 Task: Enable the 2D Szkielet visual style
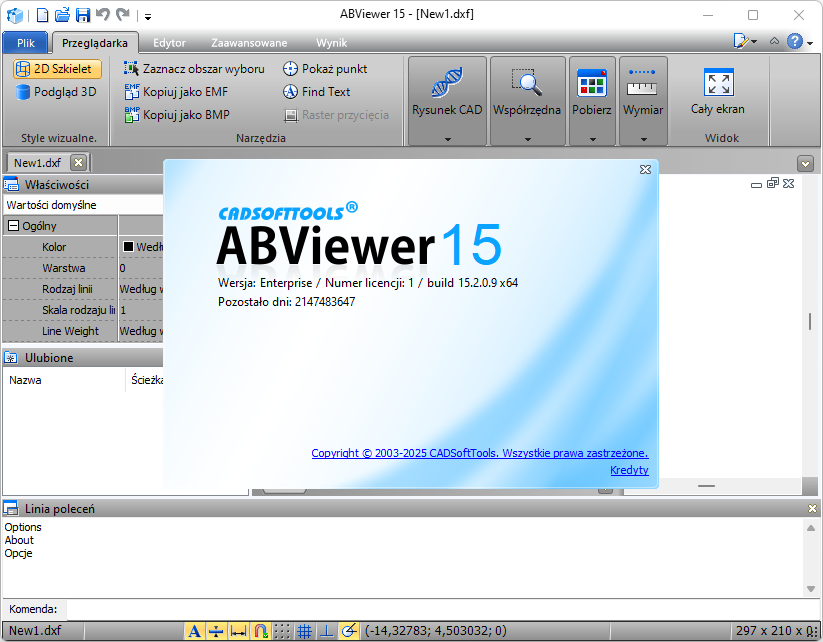[x=57, y=69]
